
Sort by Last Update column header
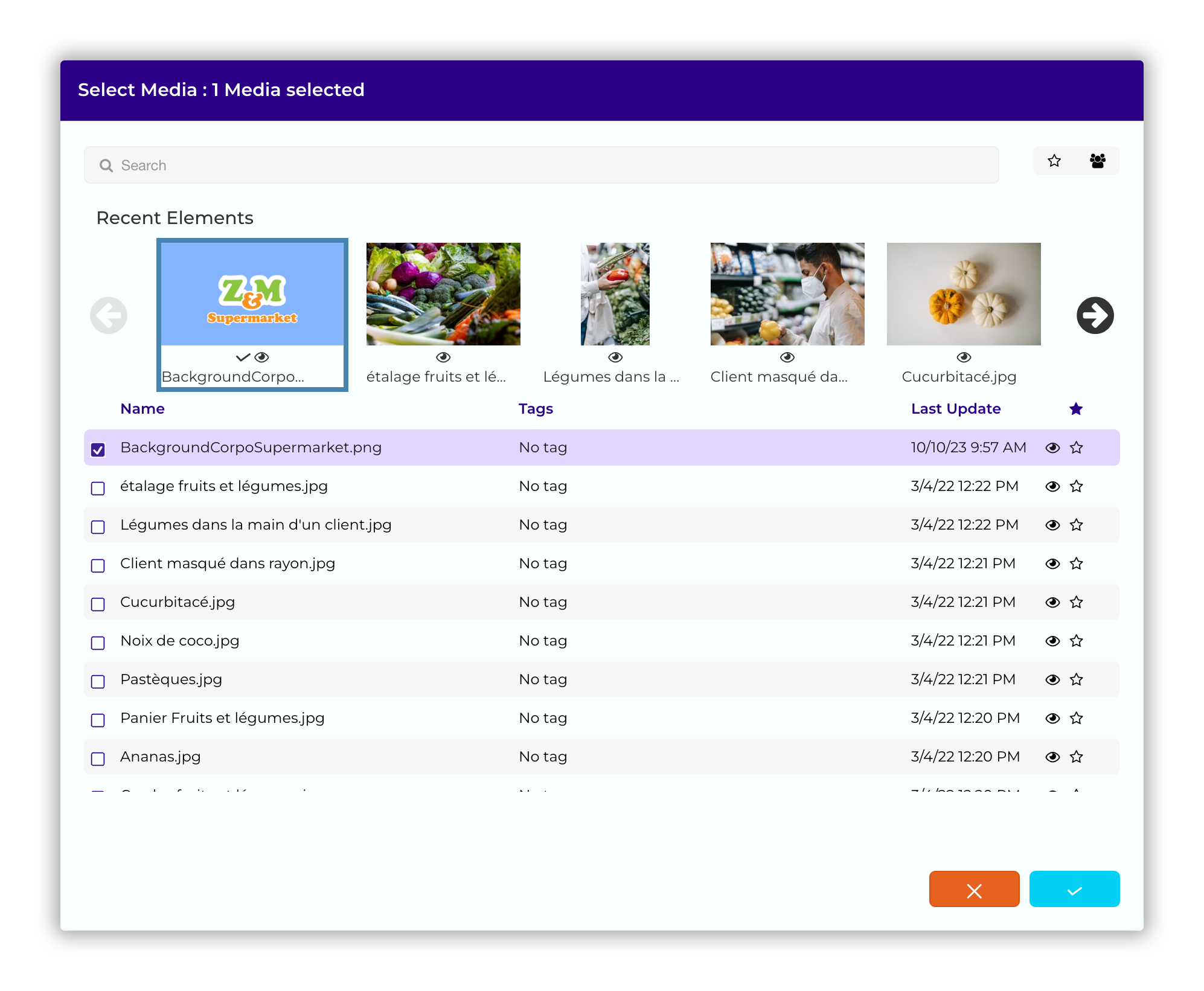click(x=956, y=409)
